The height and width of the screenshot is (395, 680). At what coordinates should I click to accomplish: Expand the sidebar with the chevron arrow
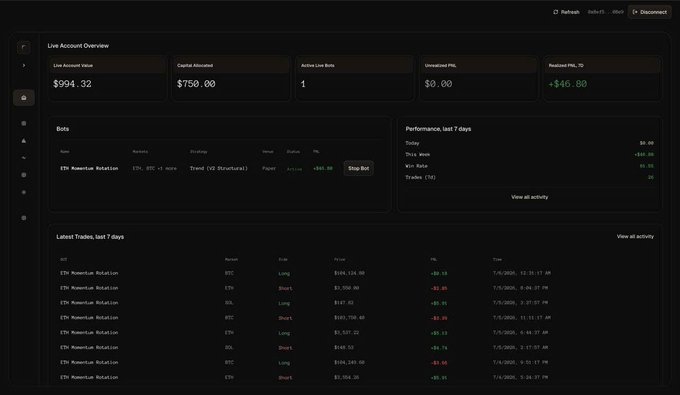(x=24, y=65)
